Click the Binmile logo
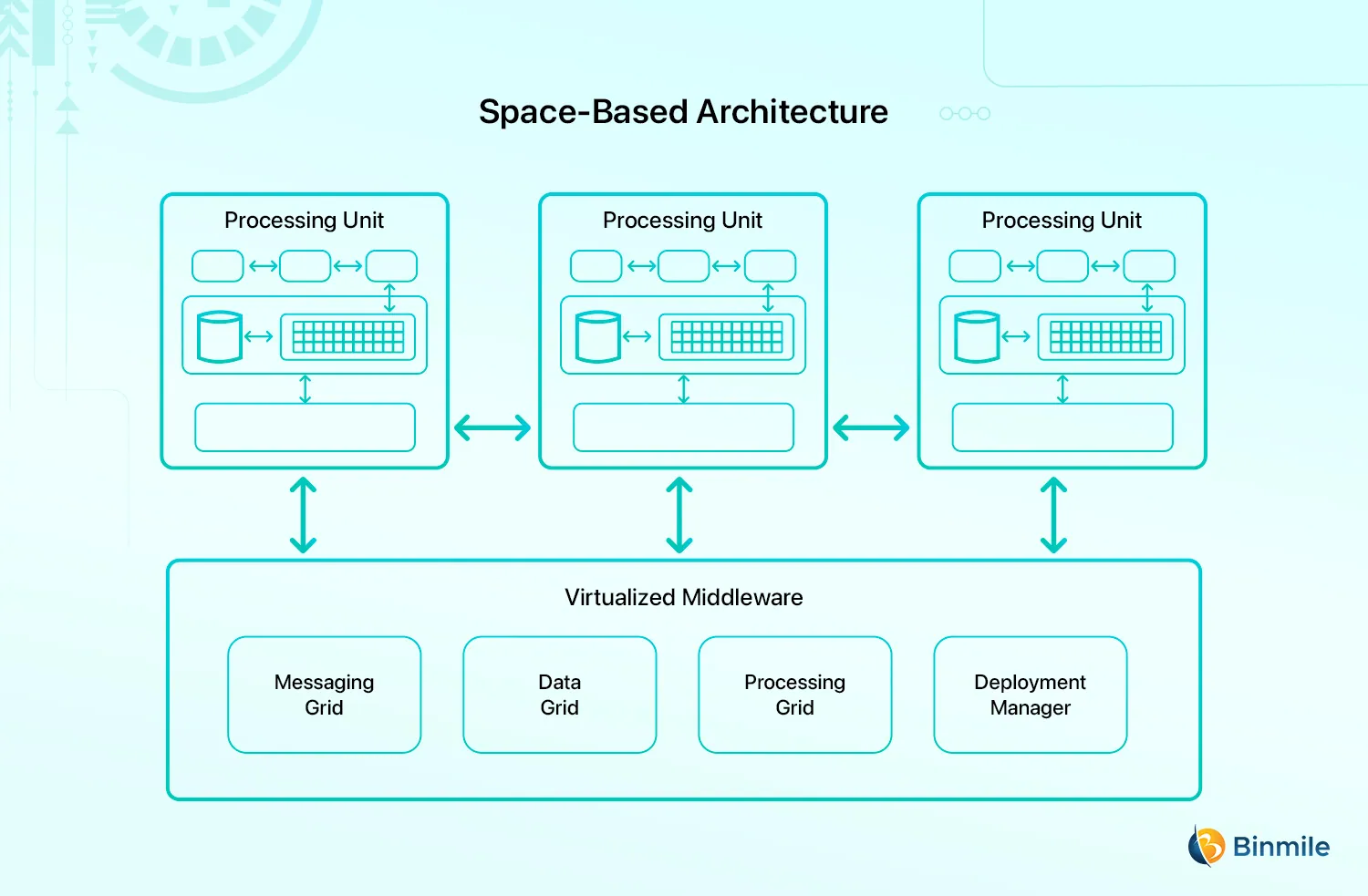This screenshot has height=896, width=1368. [1259, 846]
